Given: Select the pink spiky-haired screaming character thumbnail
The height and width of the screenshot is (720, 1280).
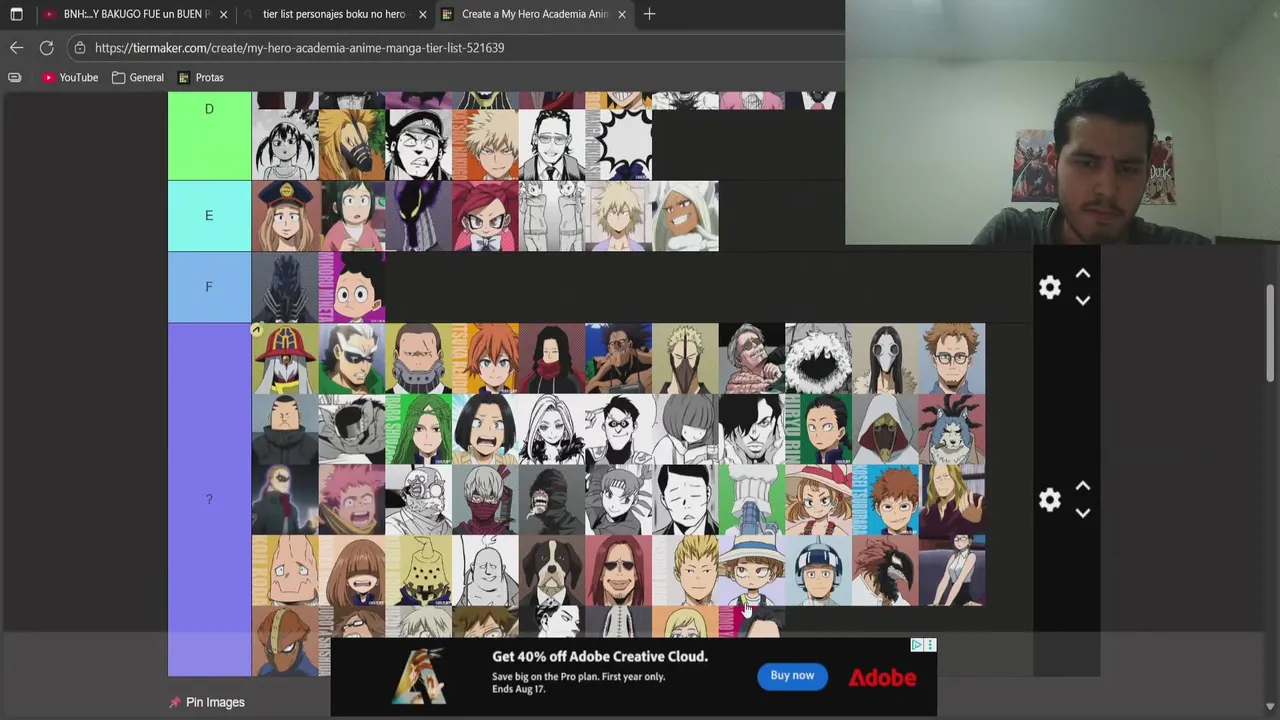Looking at the screenshot, I should (352, 500).
